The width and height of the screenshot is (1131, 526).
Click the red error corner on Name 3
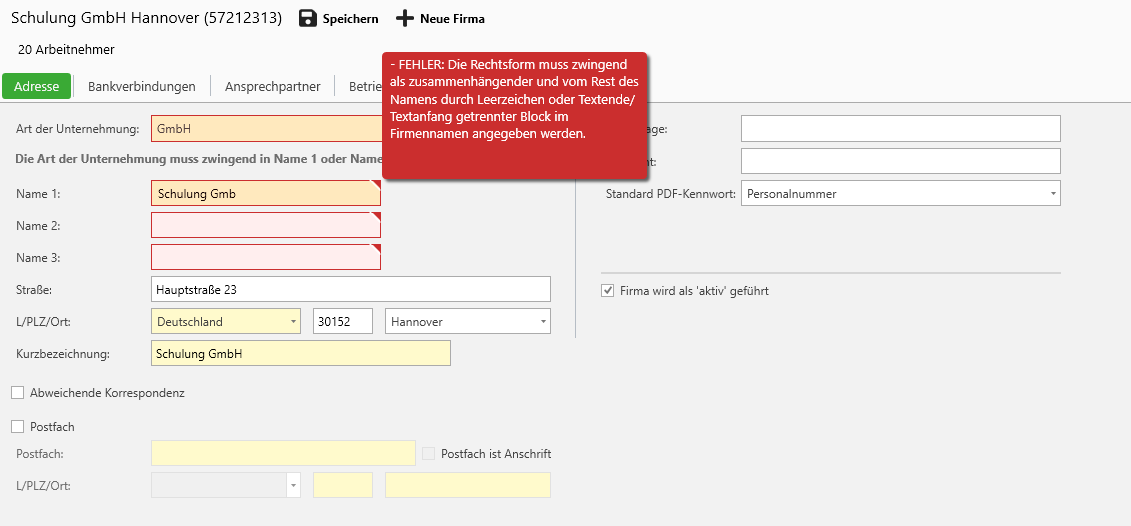(376, 248)
